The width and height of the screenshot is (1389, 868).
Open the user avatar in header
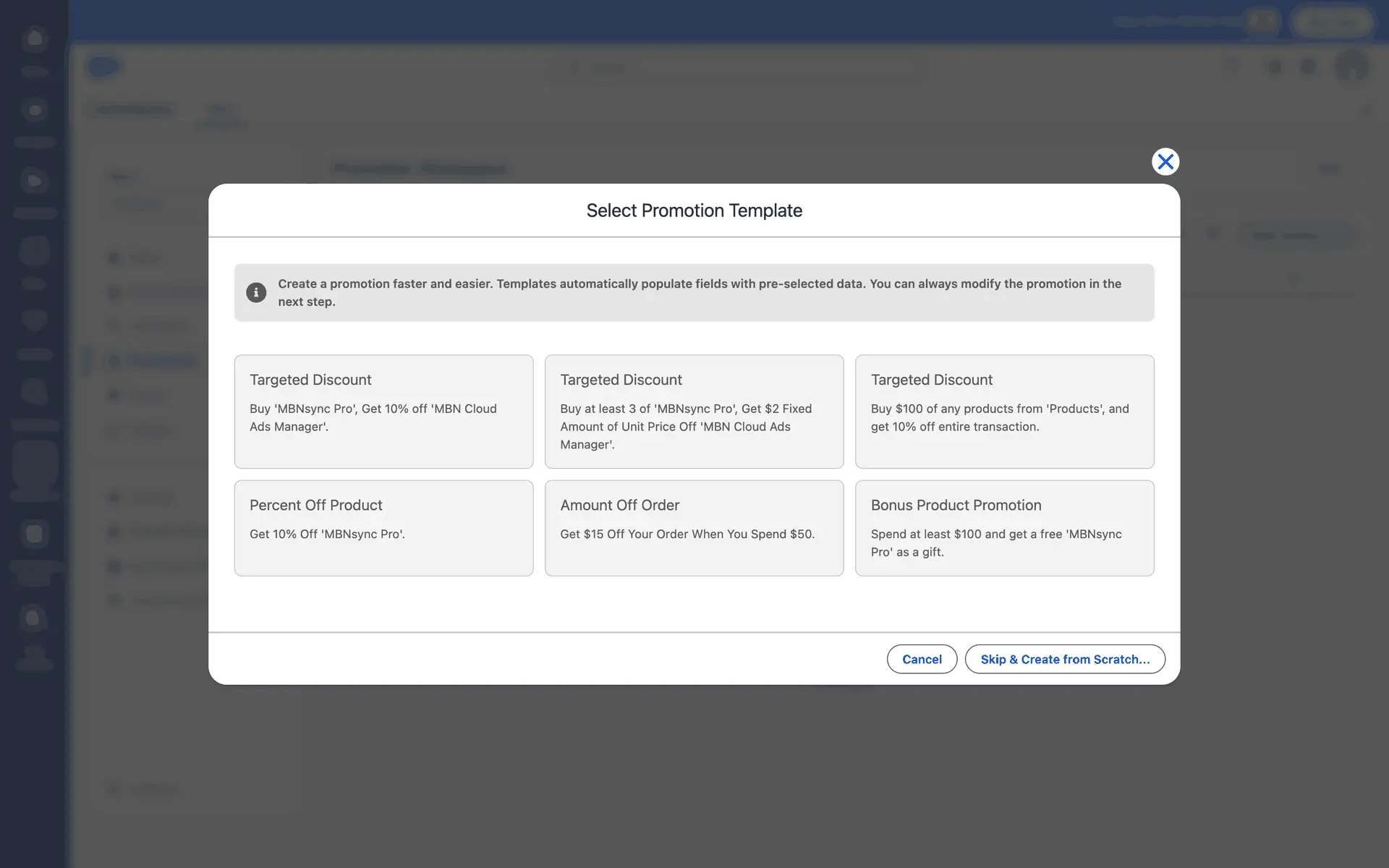click(1351, 67)
